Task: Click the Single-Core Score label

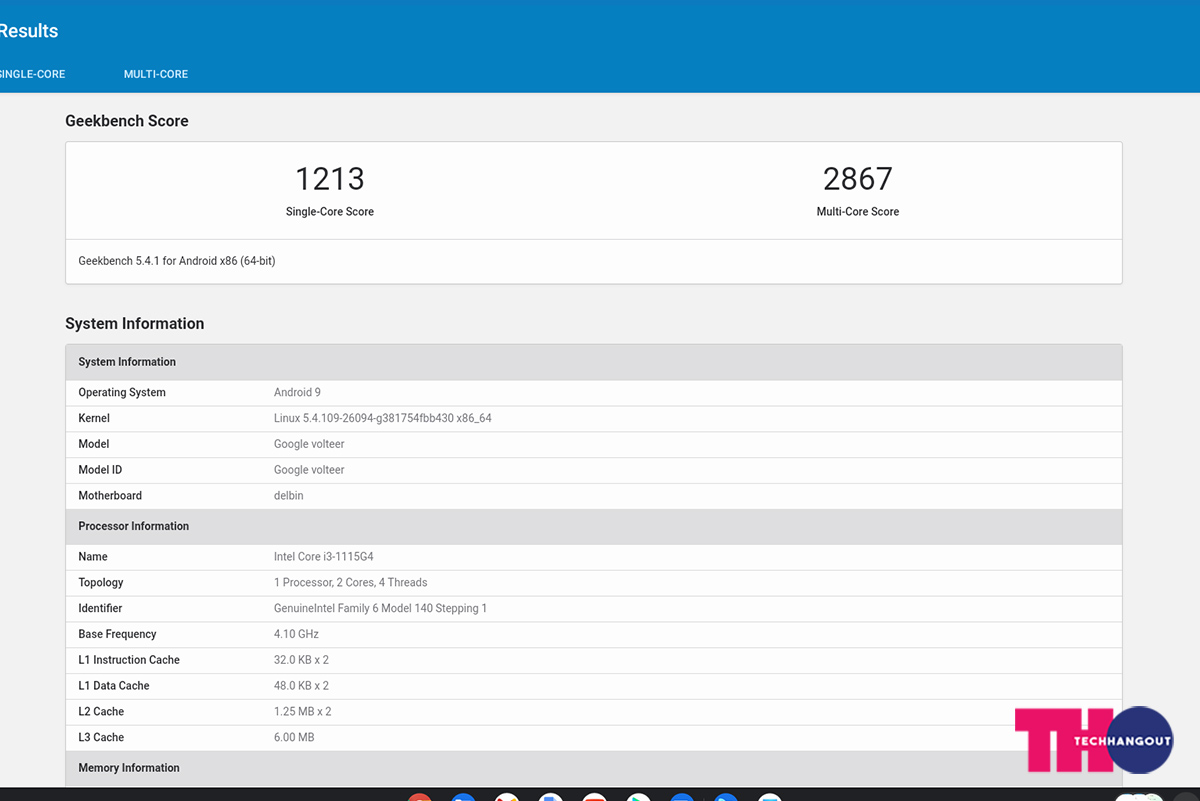Action: (x=330, y=212)
